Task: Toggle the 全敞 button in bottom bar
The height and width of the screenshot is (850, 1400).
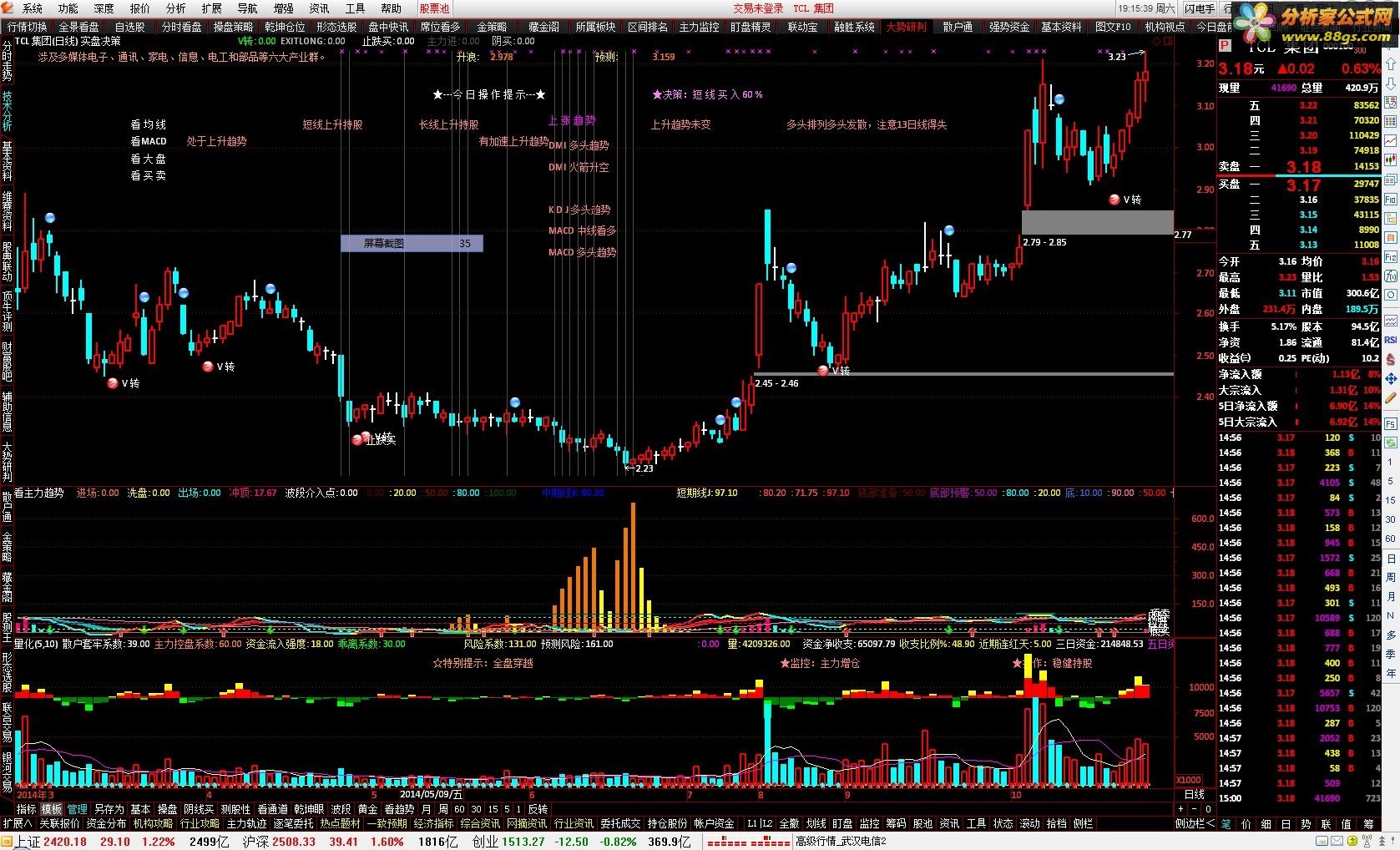Action: coord(789,823)
